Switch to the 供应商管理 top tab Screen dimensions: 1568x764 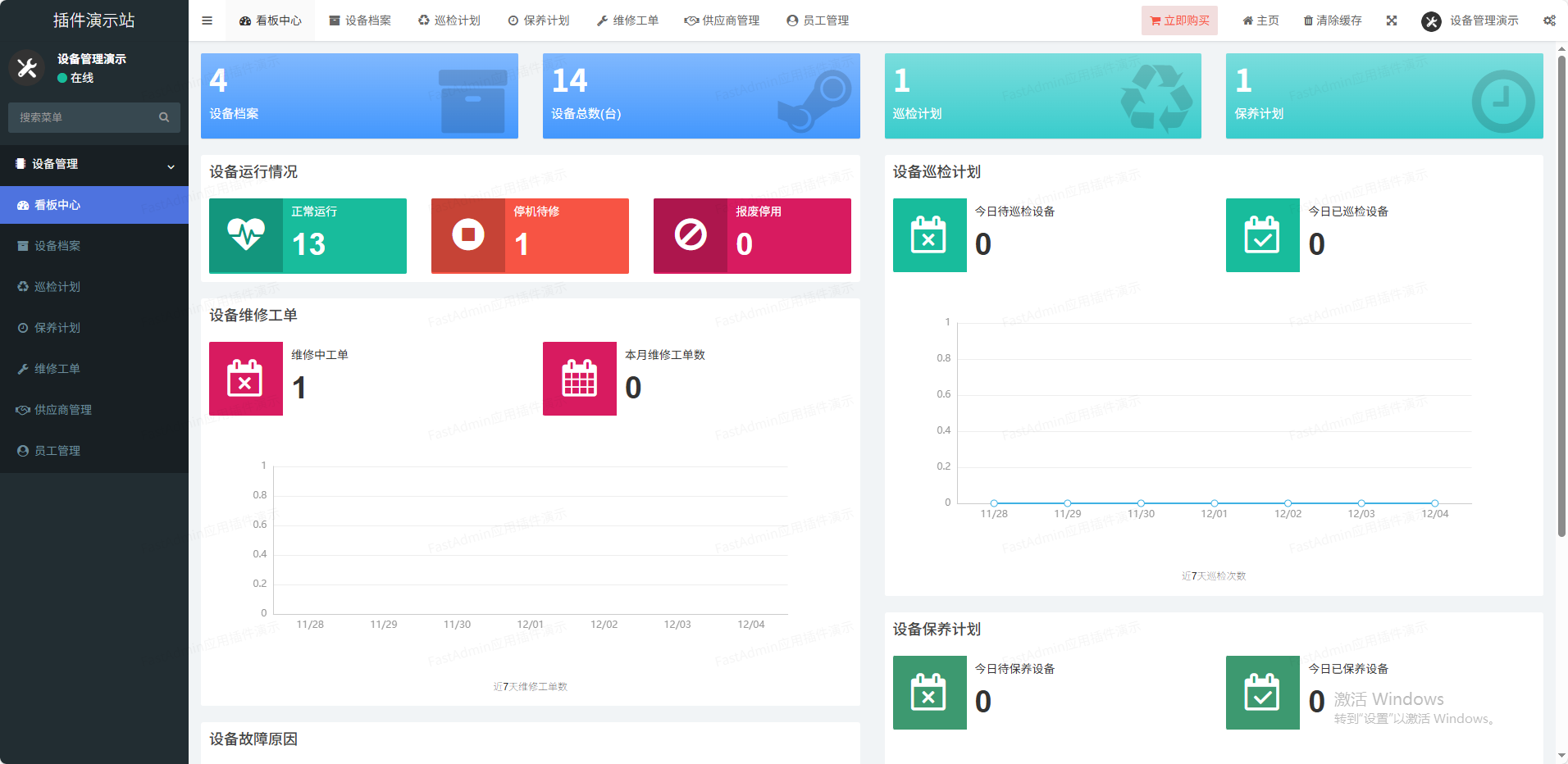point(722,20)
